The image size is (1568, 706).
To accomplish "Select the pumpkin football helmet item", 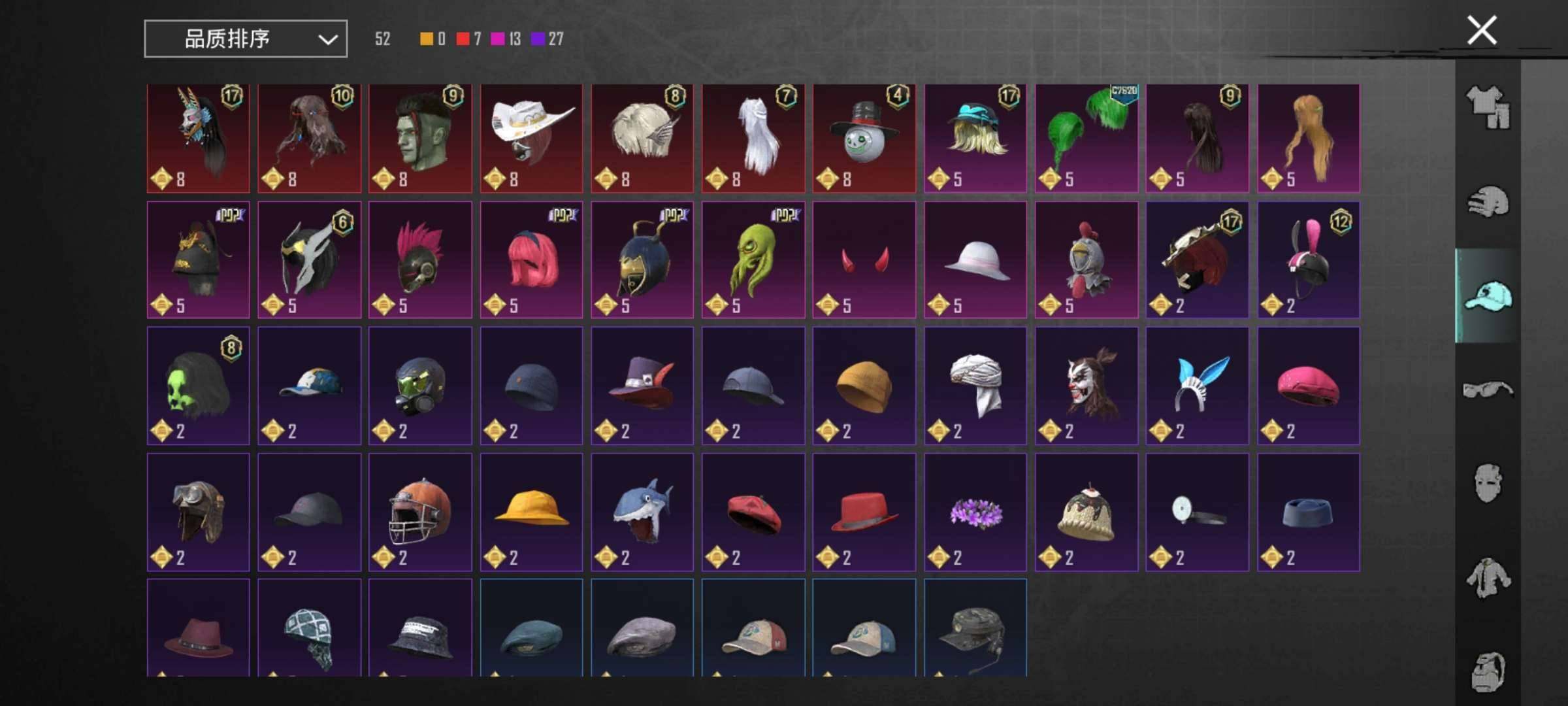I will point(420,512).
